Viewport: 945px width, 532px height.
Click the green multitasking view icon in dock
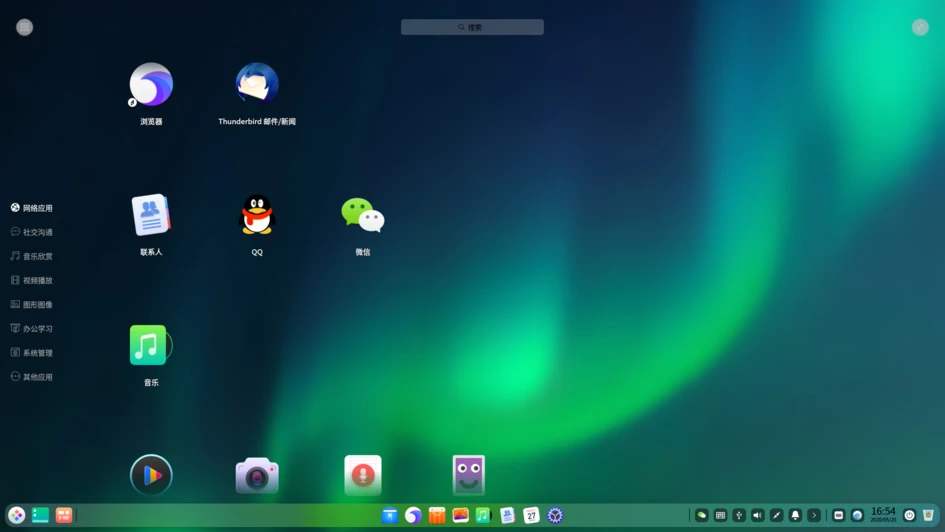(x=40, y=516)
